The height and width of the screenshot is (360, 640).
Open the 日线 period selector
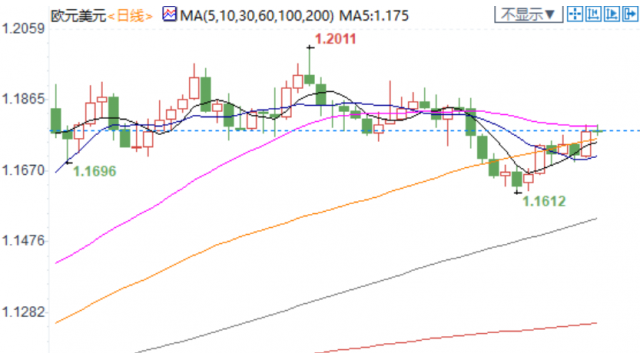pyautogui.click(x=130, y=16)
